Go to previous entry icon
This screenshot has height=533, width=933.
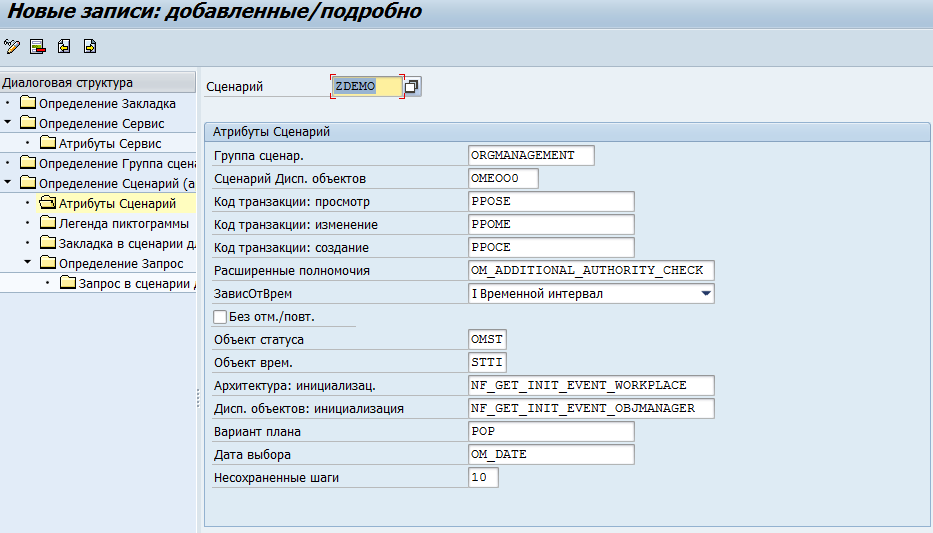tap(64, 46)
